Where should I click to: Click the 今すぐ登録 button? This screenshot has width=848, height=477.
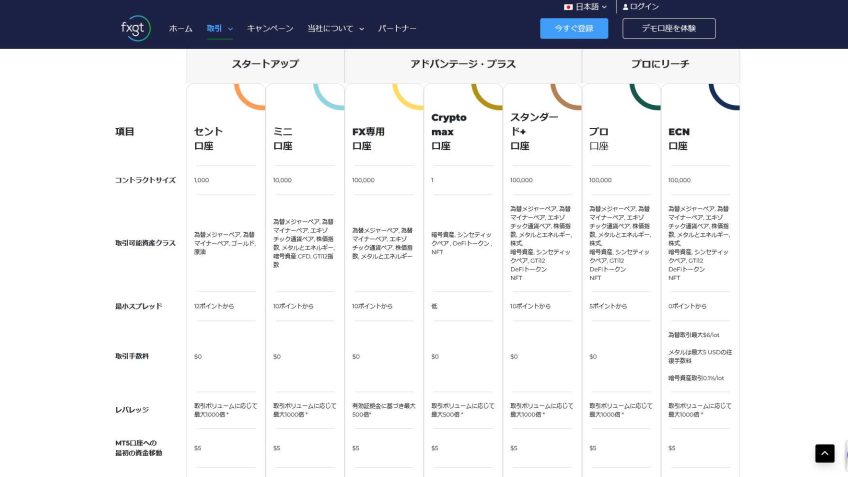tap(574, 28)
